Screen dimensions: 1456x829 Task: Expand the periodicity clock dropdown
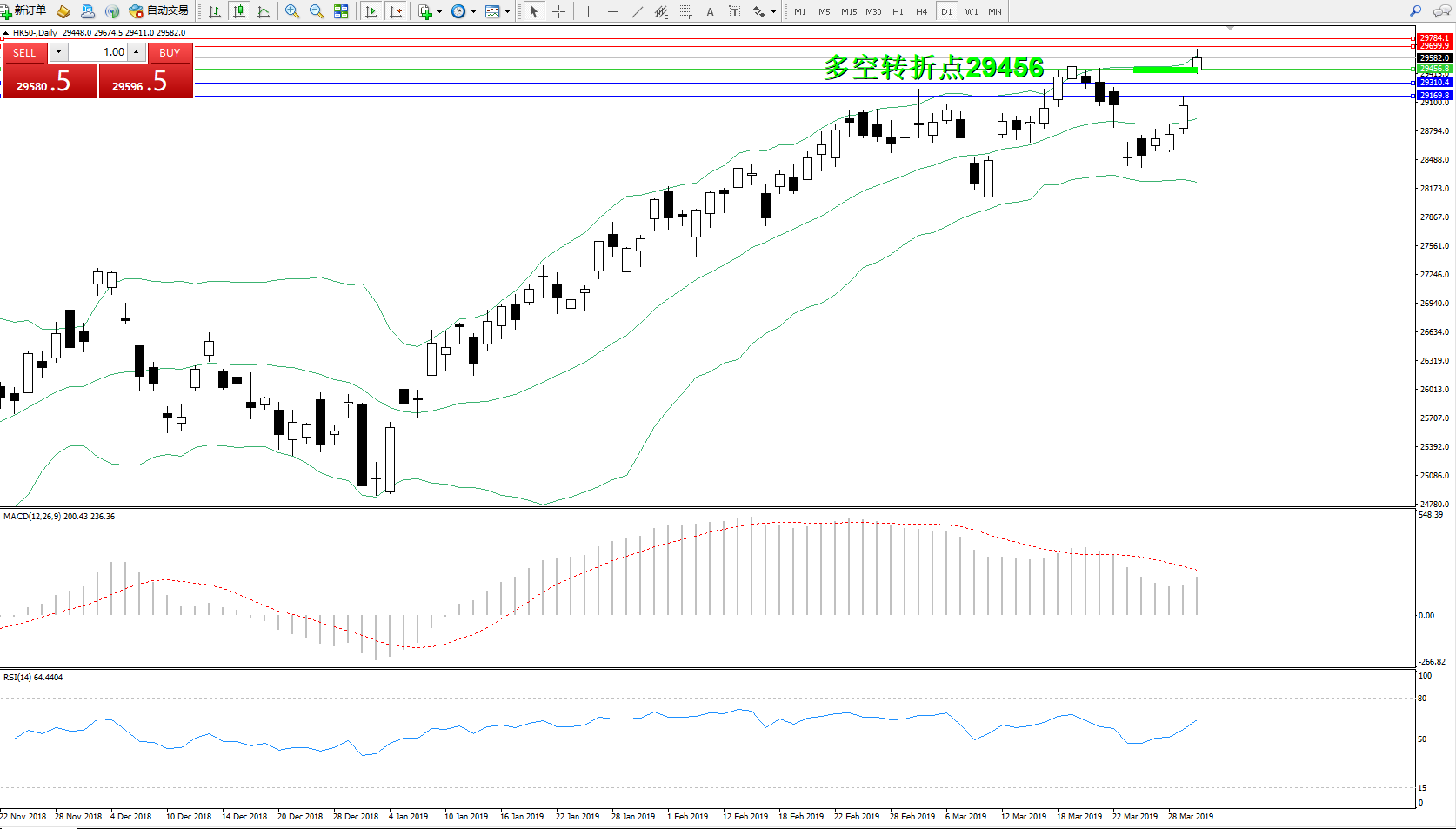[x=473, y=12]
